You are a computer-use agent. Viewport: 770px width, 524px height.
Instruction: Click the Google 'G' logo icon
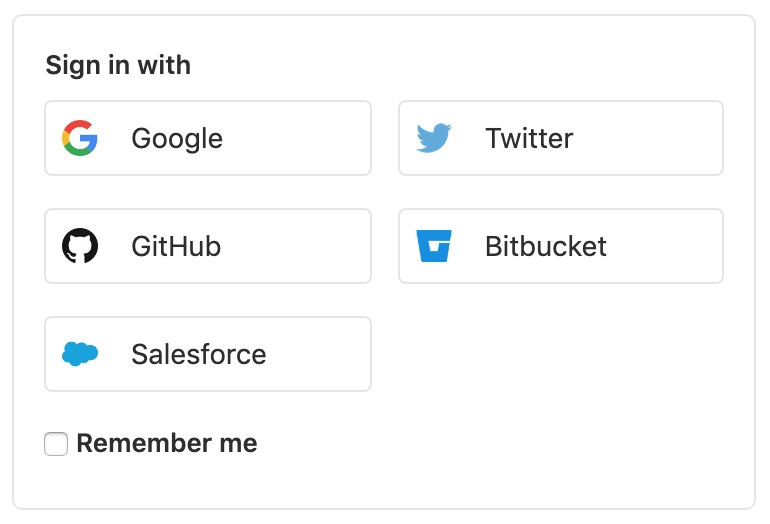(80, 138)
